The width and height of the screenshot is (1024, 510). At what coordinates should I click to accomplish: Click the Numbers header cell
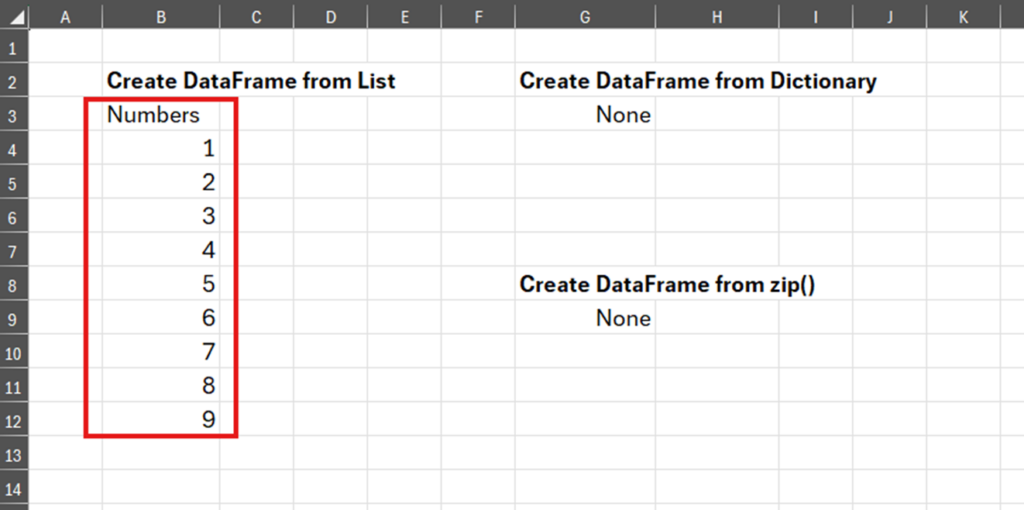[161, 115]
